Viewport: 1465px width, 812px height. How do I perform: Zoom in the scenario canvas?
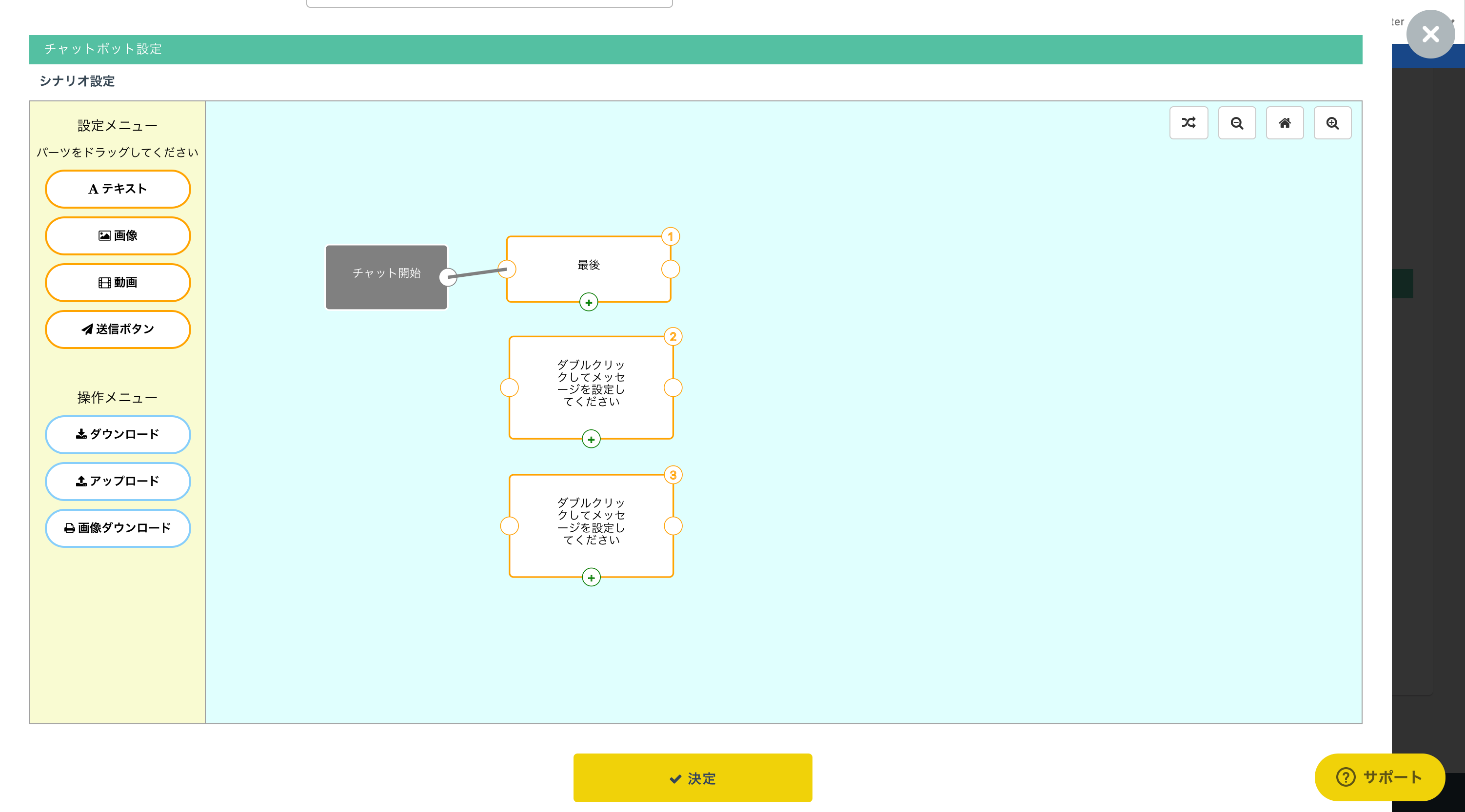(x=1332, y=123)
